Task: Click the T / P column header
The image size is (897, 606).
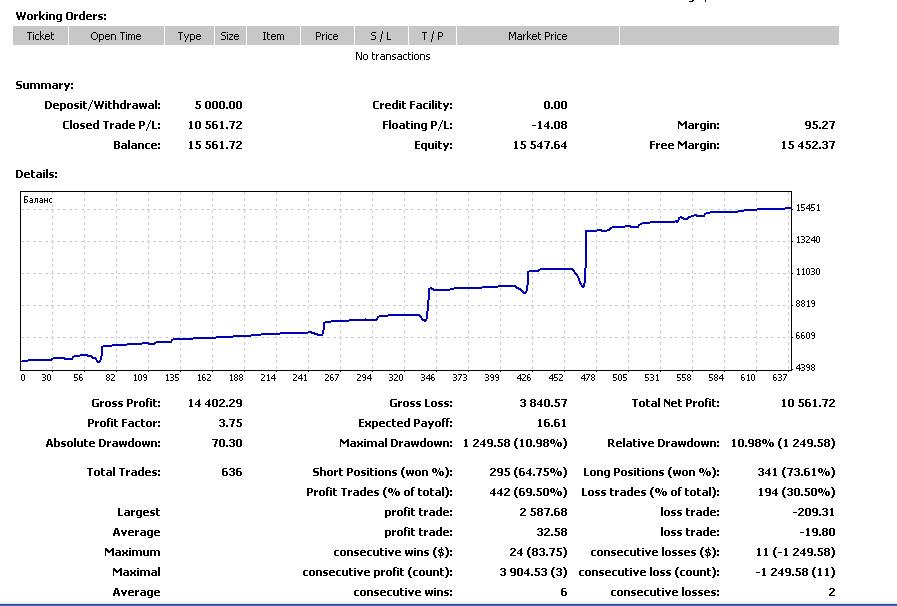Action: pos(432,36)
